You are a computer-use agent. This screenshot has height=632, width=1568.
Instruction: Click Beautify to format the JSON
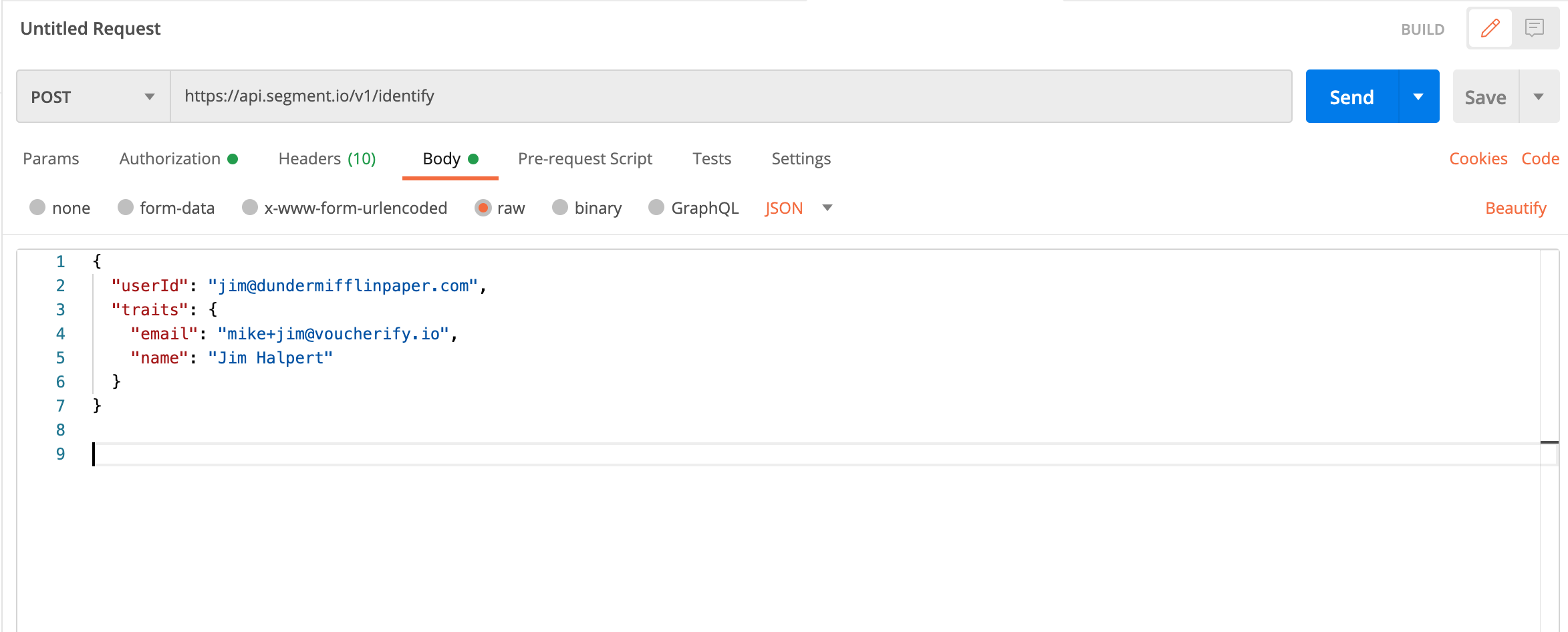pyautogui.click(x=1515, y=208)
